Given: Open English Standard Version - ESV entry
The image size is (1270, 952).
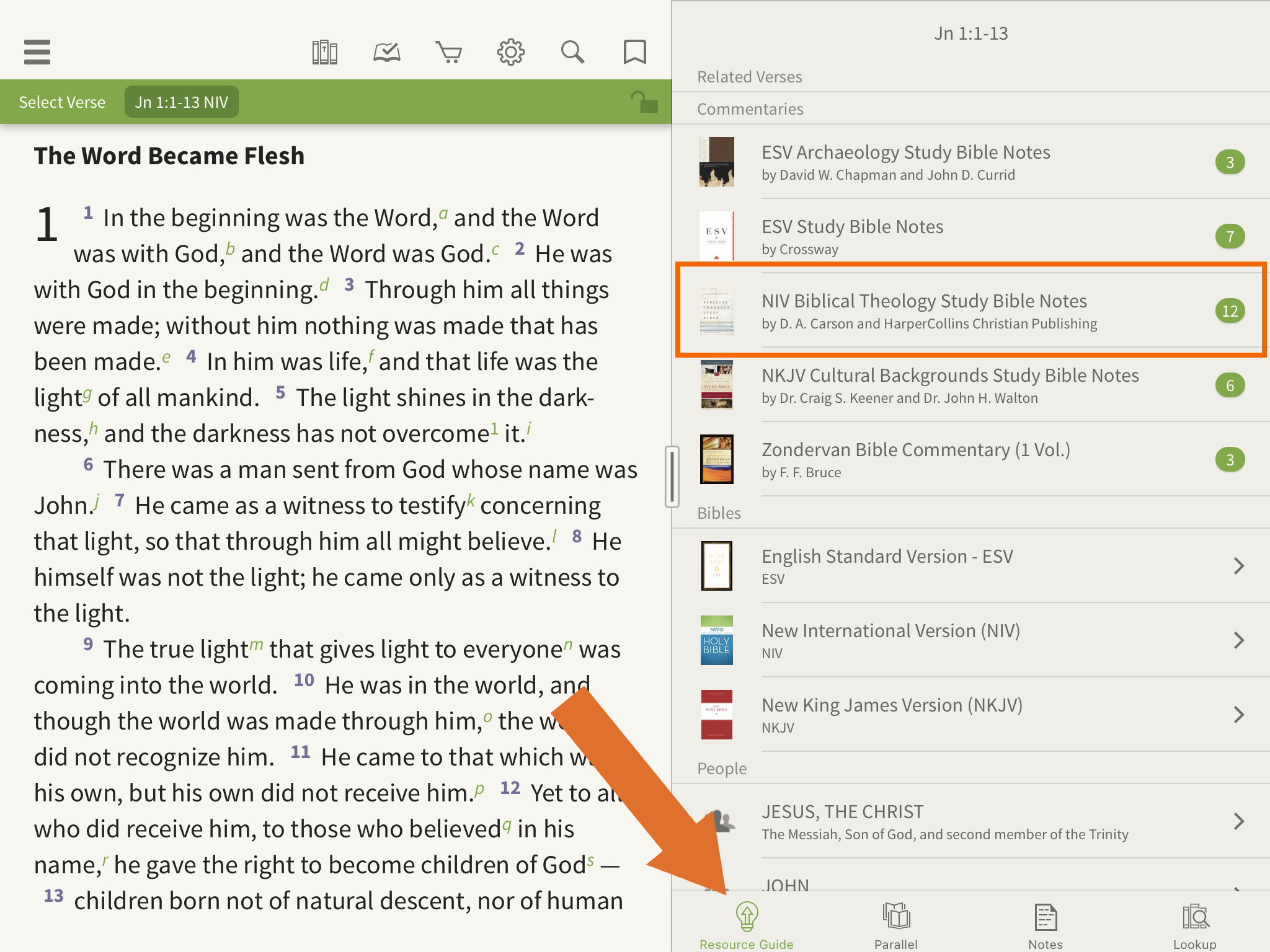Looking at the screenshot, I should click(x=971, y=566).
